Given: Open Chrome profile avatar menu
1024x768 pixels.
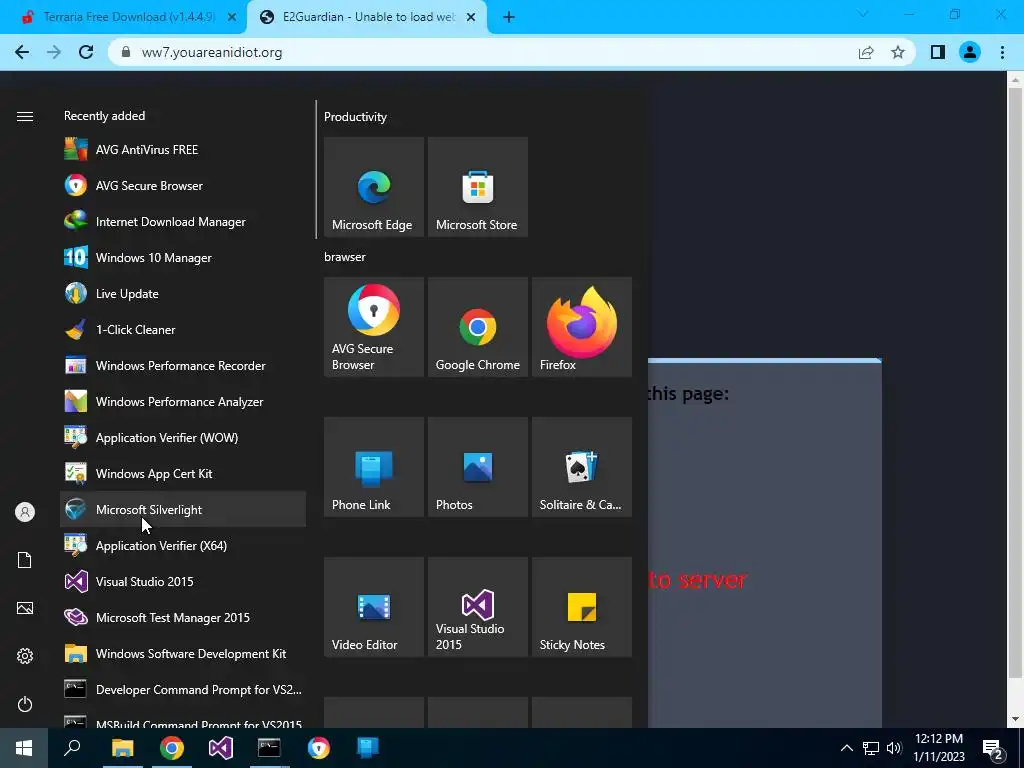Looking at the screenshot, I should pos(970,52).
